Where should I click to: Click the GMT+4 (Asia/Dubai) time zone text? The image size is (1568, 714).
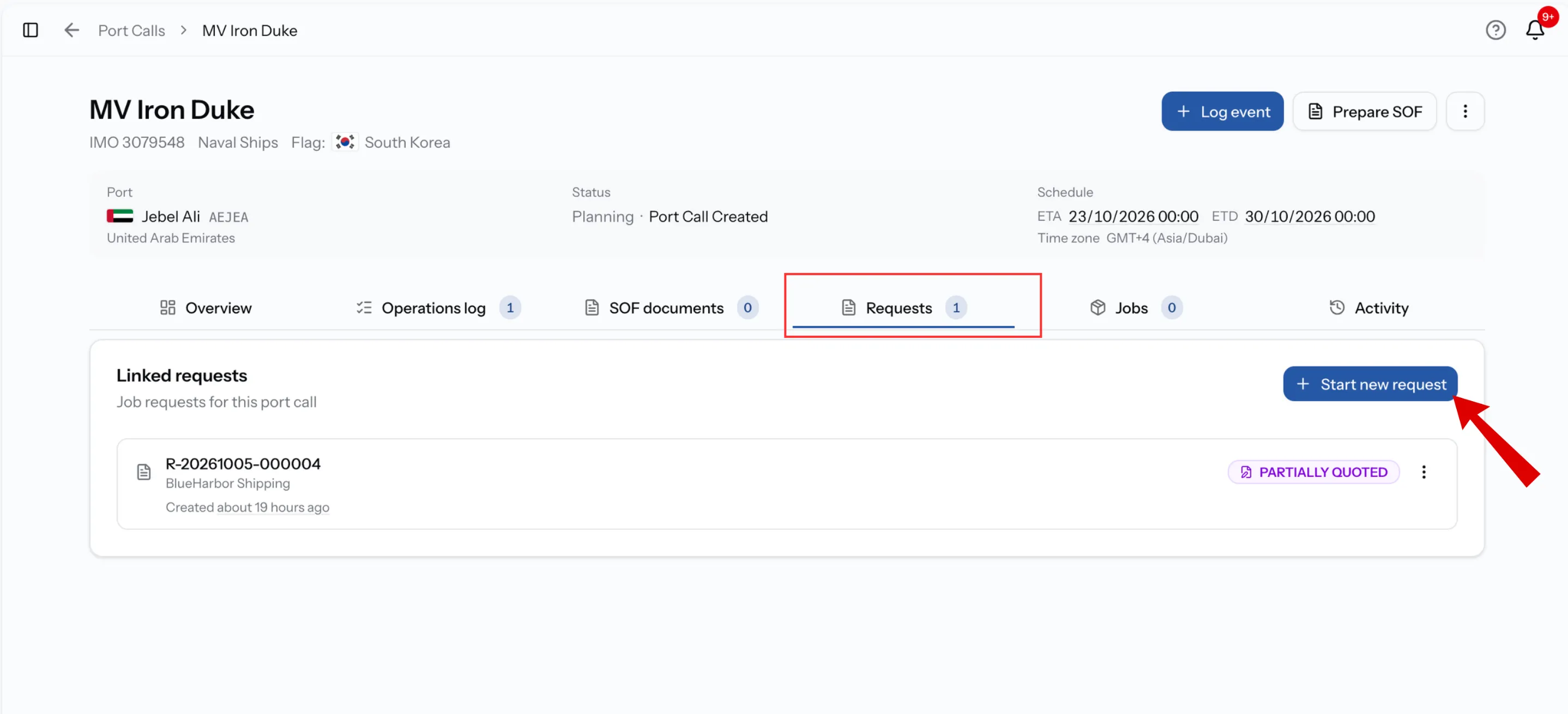click(x=1167, y=238)
